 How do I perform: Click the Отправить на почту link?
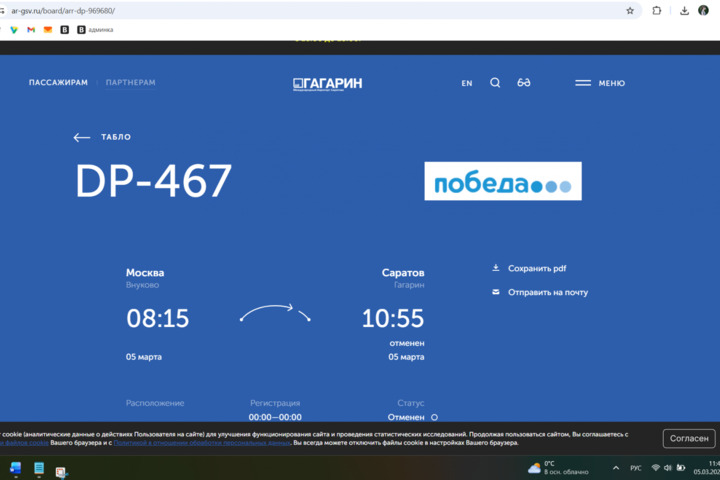(548, 293)
